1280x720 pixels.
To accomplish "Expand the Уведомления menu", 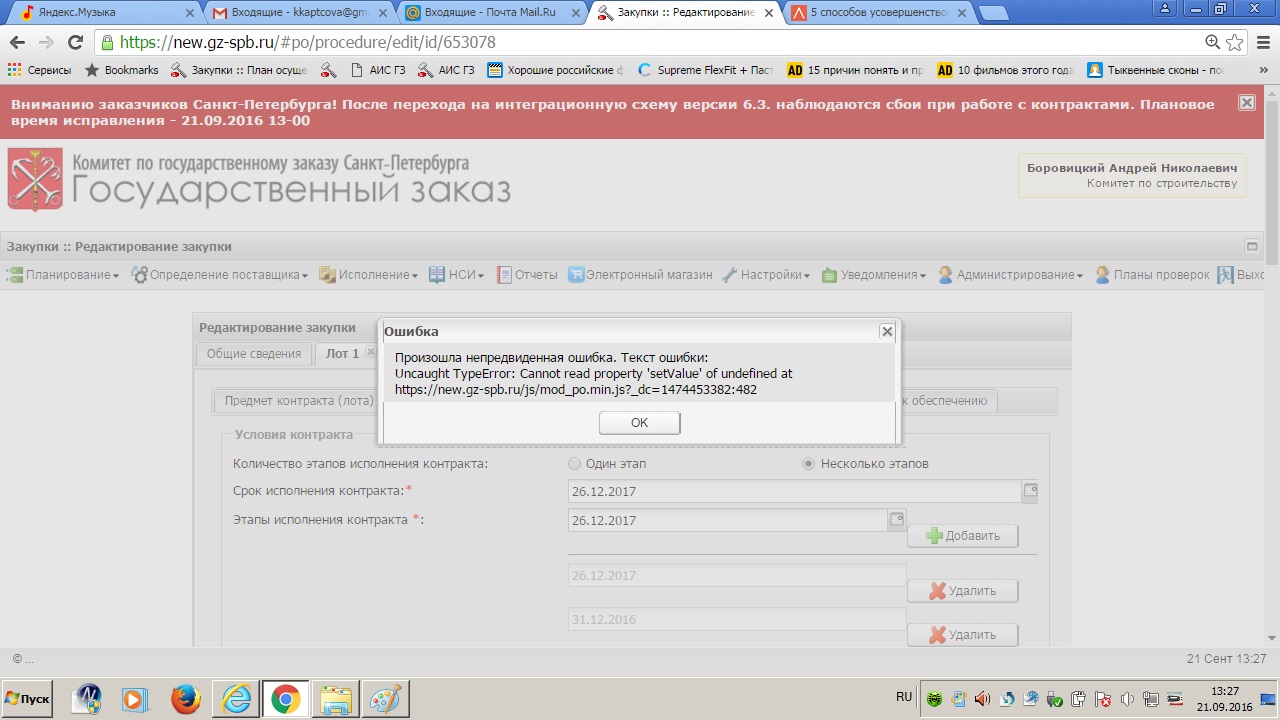I will (874, 275).
